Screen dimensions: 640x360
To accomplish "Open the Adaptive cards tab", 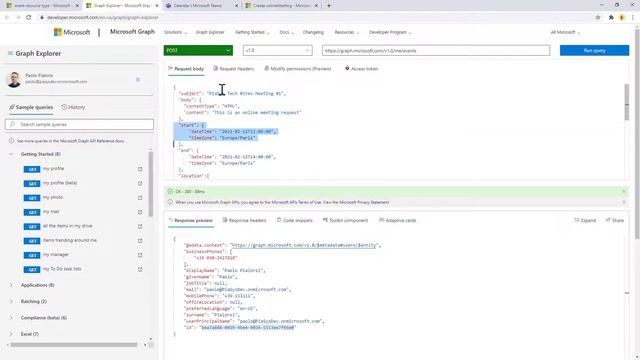I will tap(398, 220).
